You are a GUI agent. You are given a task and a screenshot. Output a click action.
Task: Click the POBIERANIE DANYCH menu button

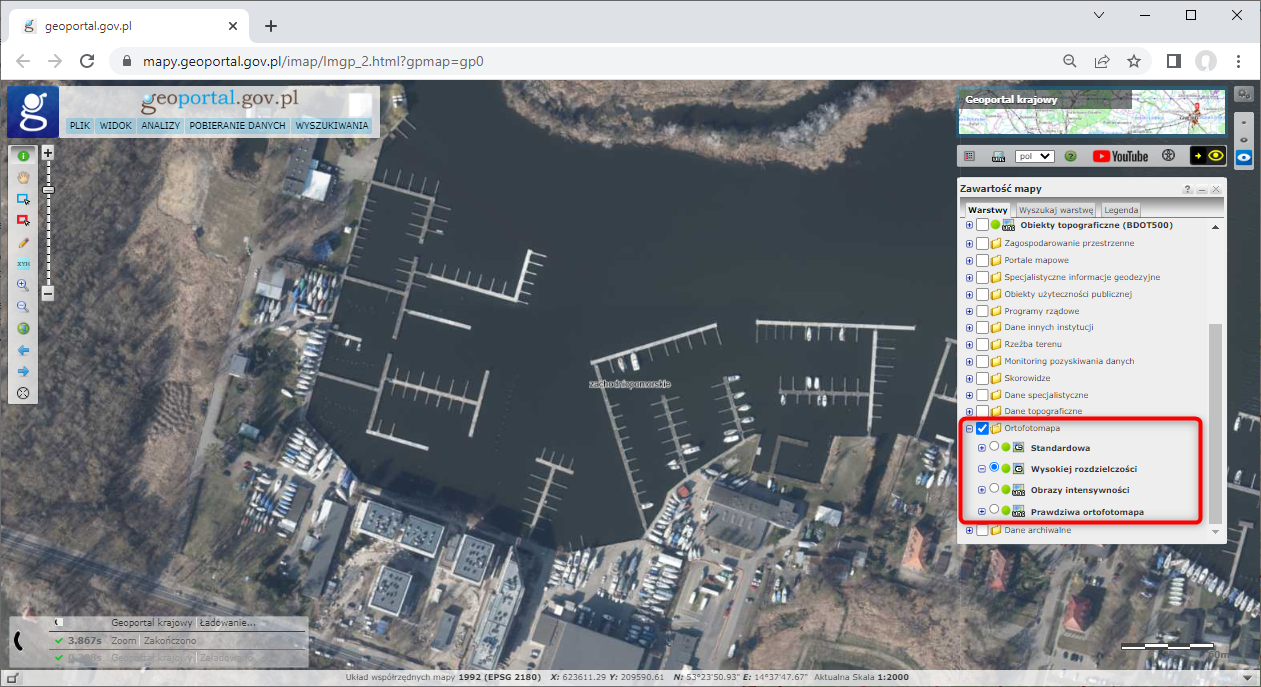pos(237,127)
